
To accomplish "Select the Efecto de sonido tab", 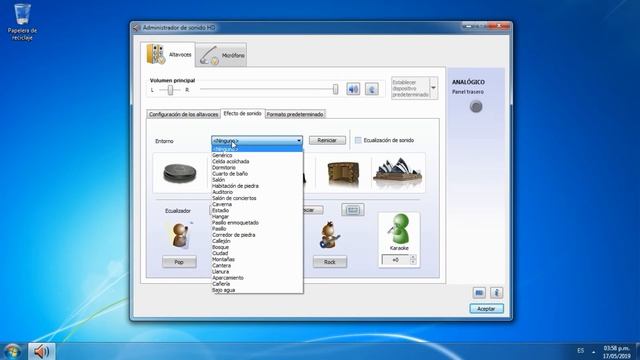I will coord(242,113).
